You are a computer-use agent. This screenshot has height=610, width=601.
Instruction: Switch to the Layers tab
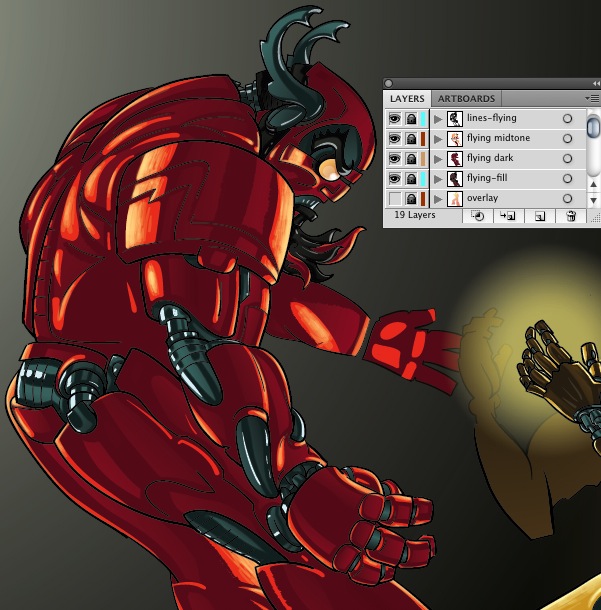tap(407, 98)
